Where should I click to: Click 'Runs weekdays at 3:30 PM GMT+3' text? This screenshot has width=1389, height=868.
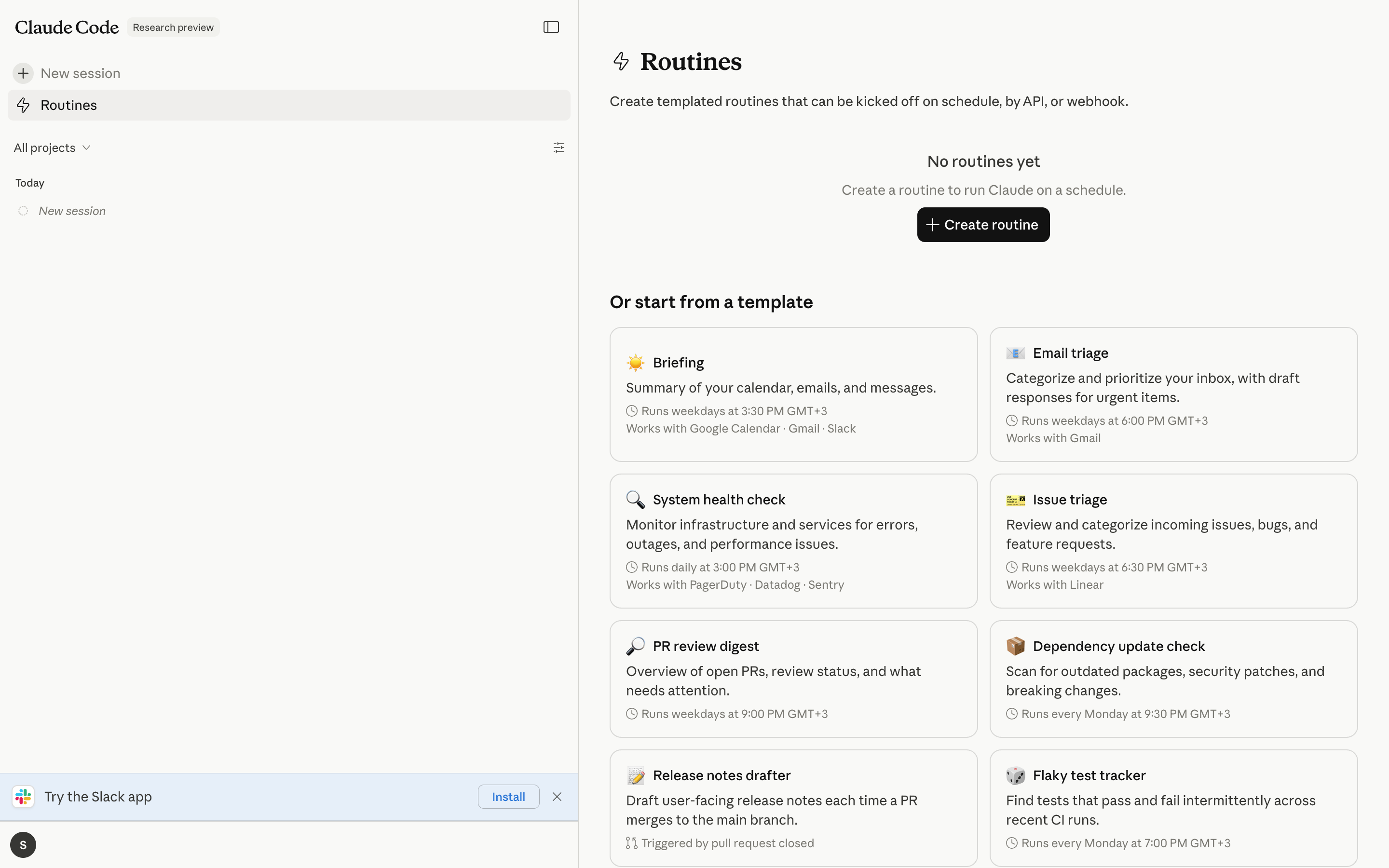[734, 411]
